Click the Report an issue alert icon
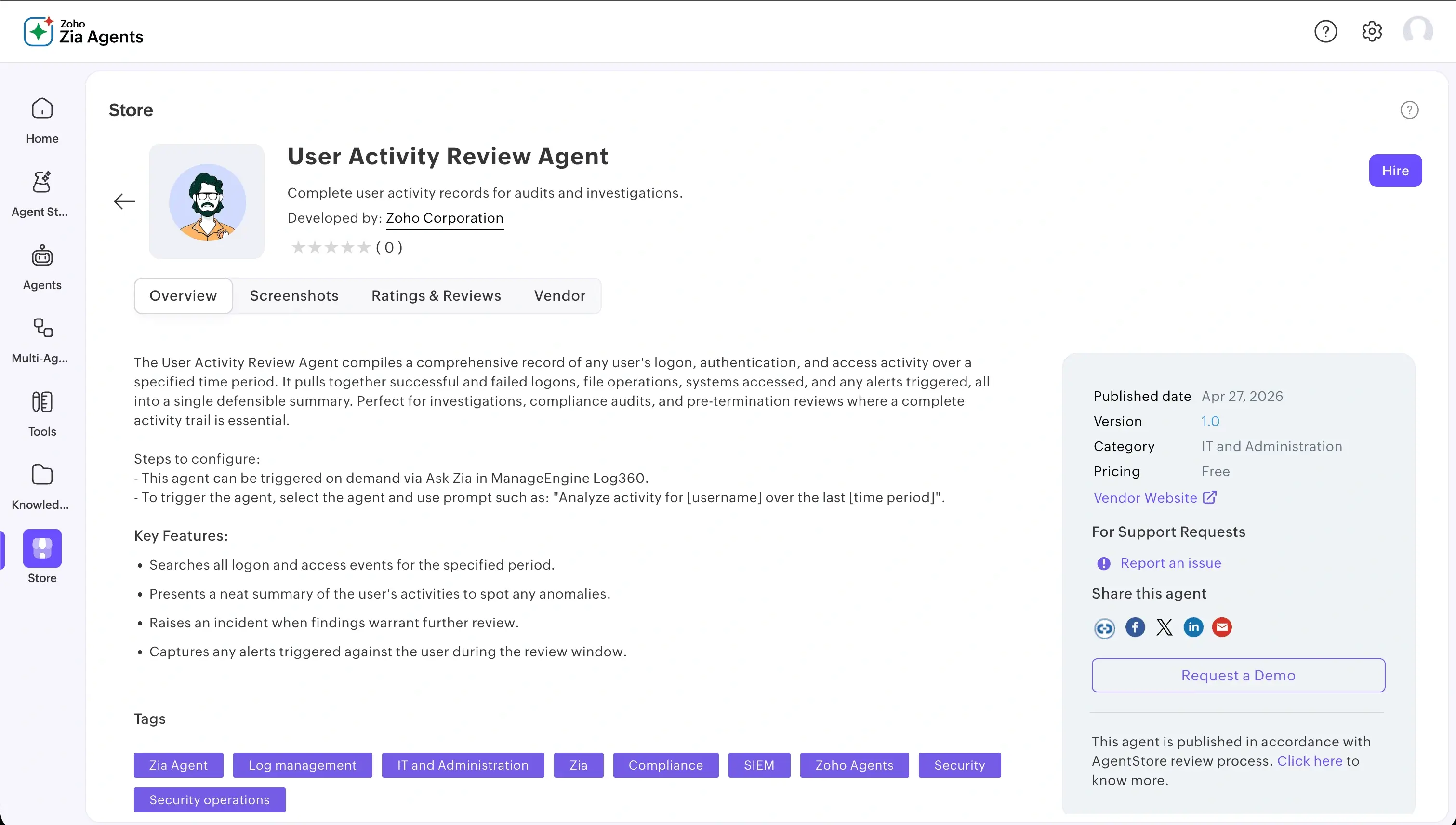 [x=1104, y=563]
